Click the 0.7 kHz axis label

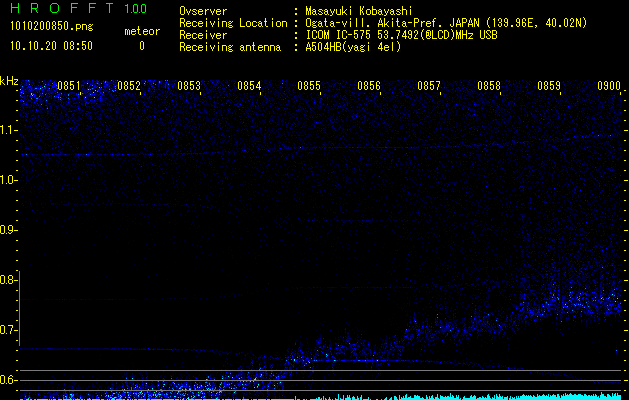(x=7, y=330)
